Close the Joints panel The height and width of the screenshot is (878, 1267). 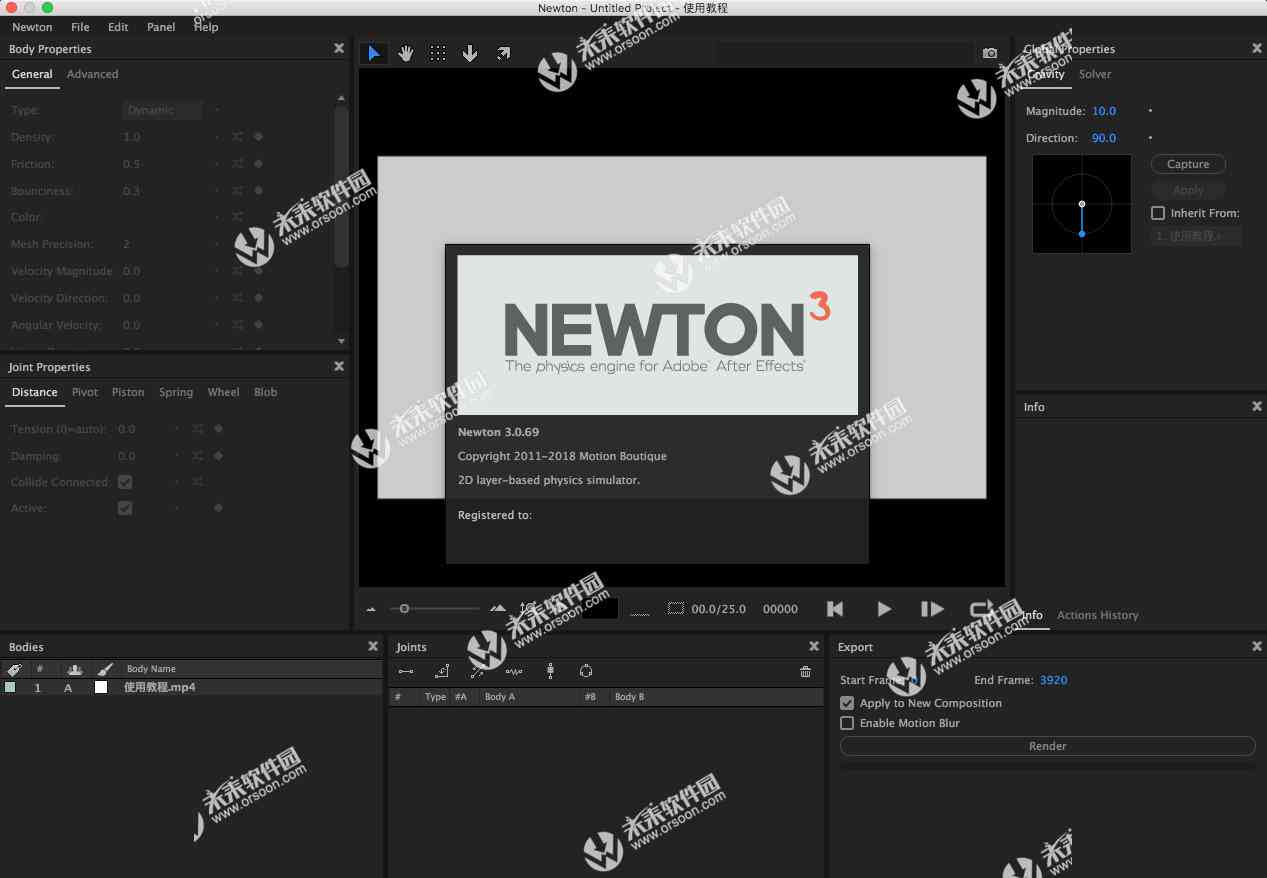click(816, 646)
